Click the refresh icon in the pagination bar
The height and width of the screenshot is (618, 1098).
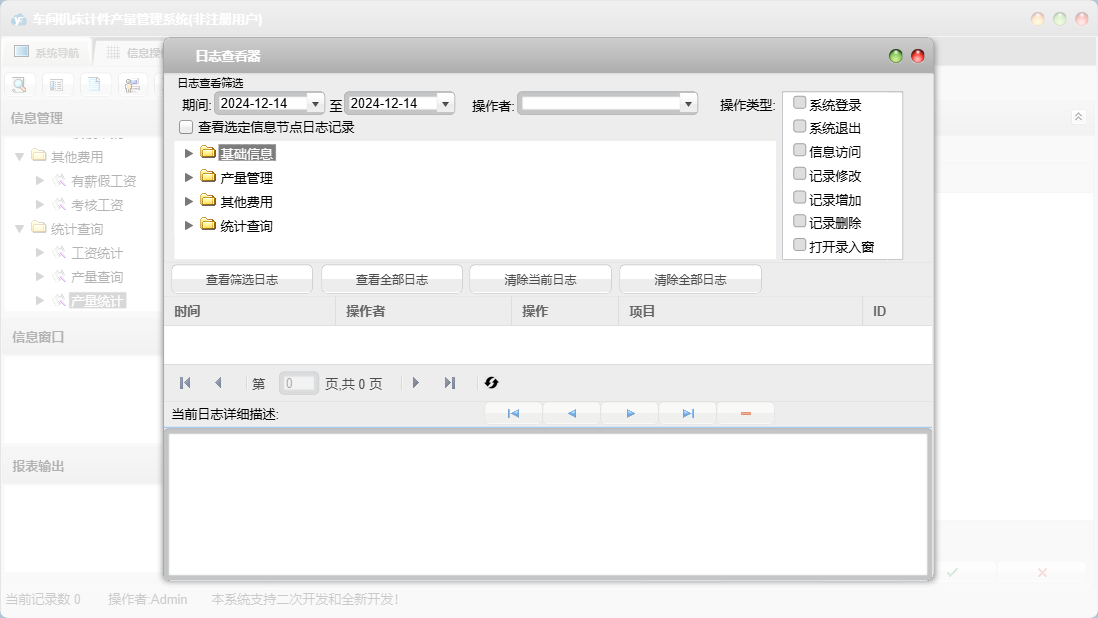click(x=491, y=383)
